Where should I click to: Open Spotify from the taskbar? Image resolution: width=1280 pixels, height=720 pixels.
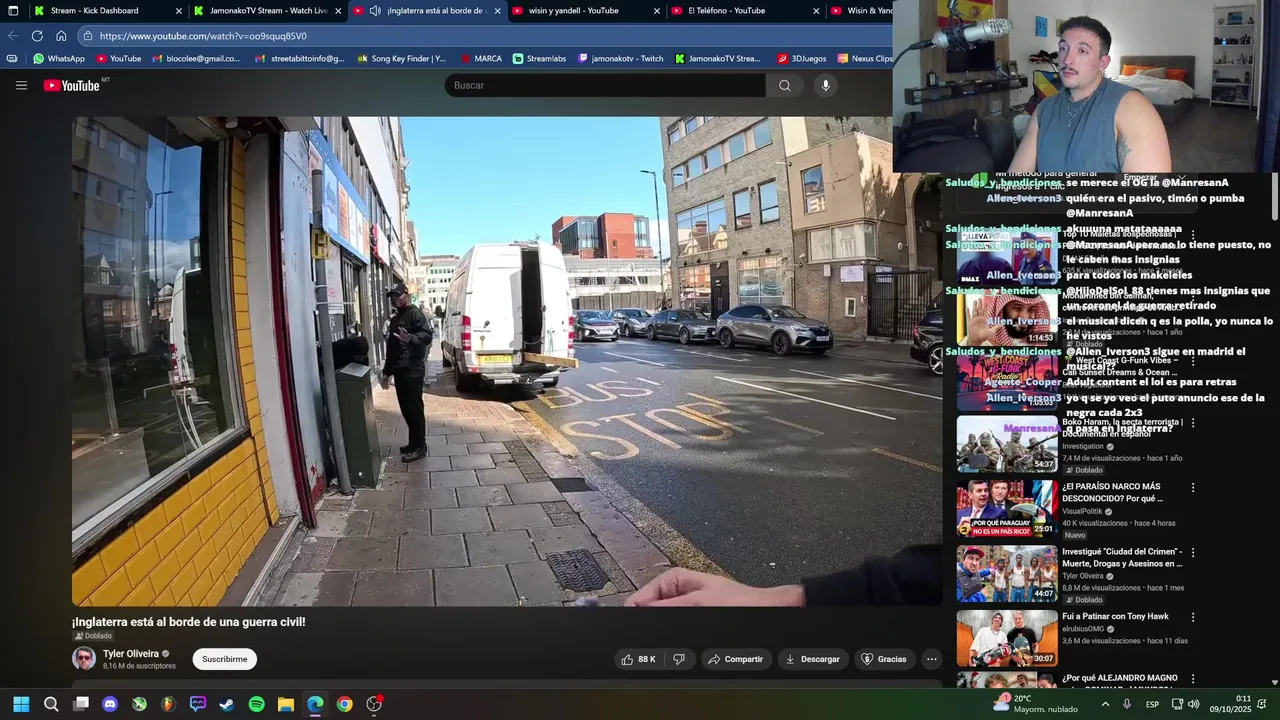pyautogui.click(x=256, y=704)
